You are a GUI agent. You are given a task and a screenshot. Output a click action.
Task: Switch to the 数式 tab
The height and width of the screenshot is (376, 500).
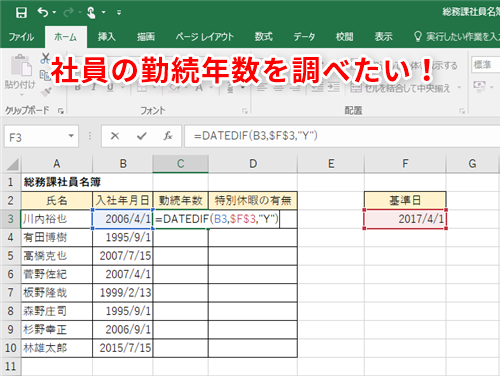click(264, 37)
